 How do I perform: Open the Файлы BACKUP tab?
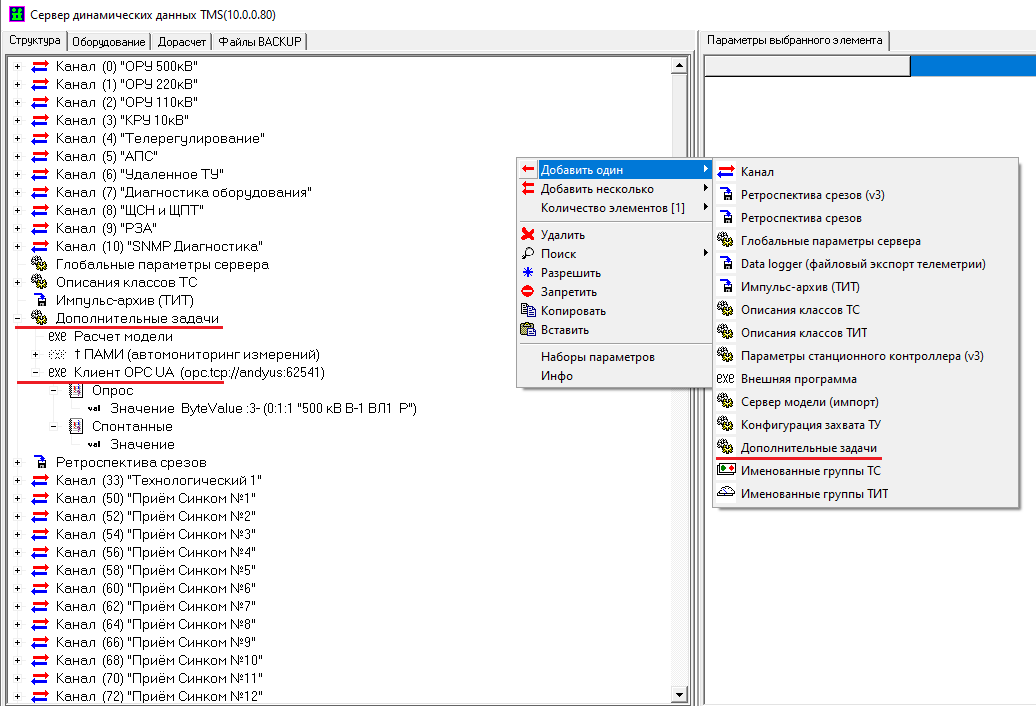(260, 41)
